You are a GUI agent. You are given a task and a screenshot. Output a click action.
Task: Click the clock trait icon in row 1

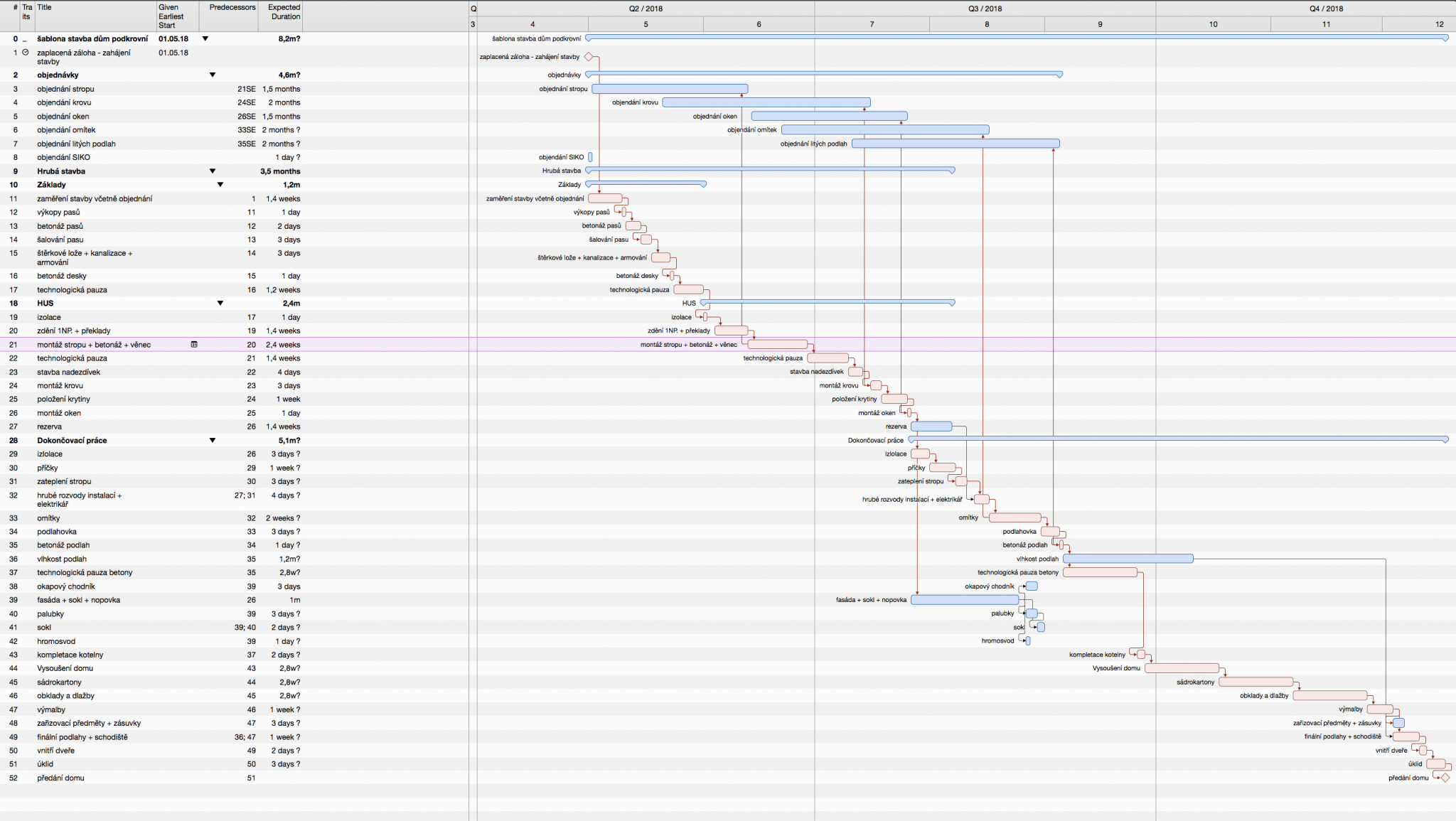coord(26,53)
